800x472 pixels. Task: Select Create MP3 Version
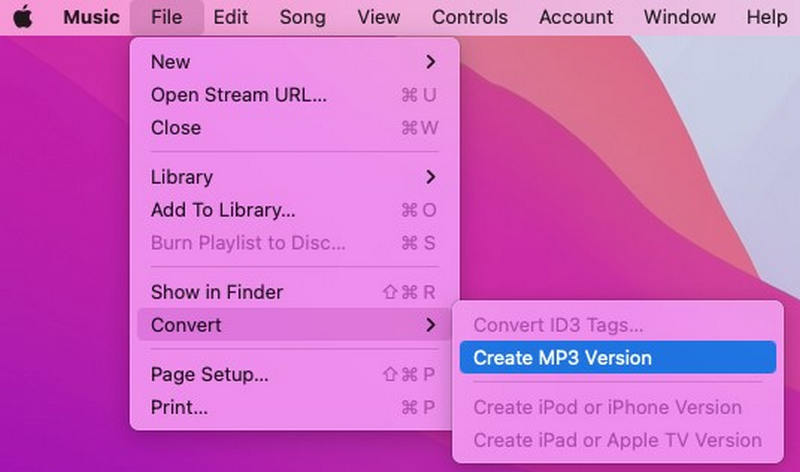pos(618,358)
